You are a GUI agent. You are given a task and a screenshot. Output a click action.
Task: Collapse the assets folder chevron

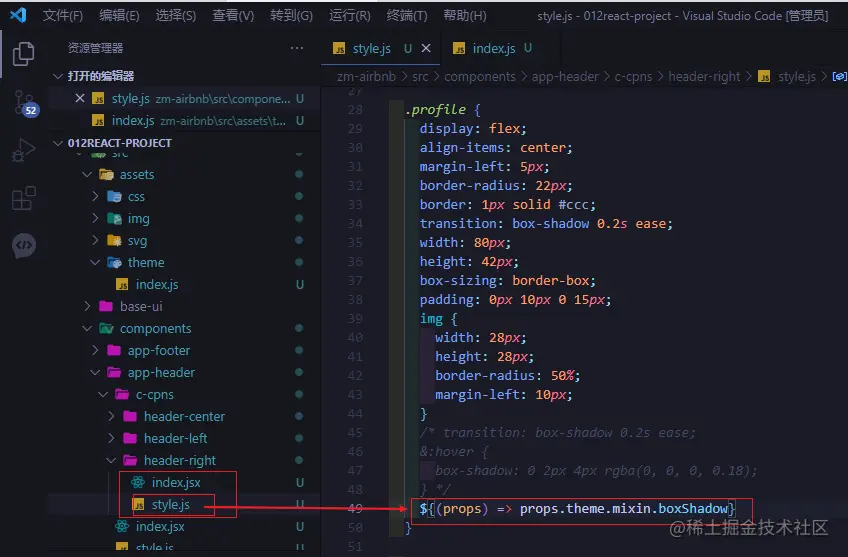(87, 174)
